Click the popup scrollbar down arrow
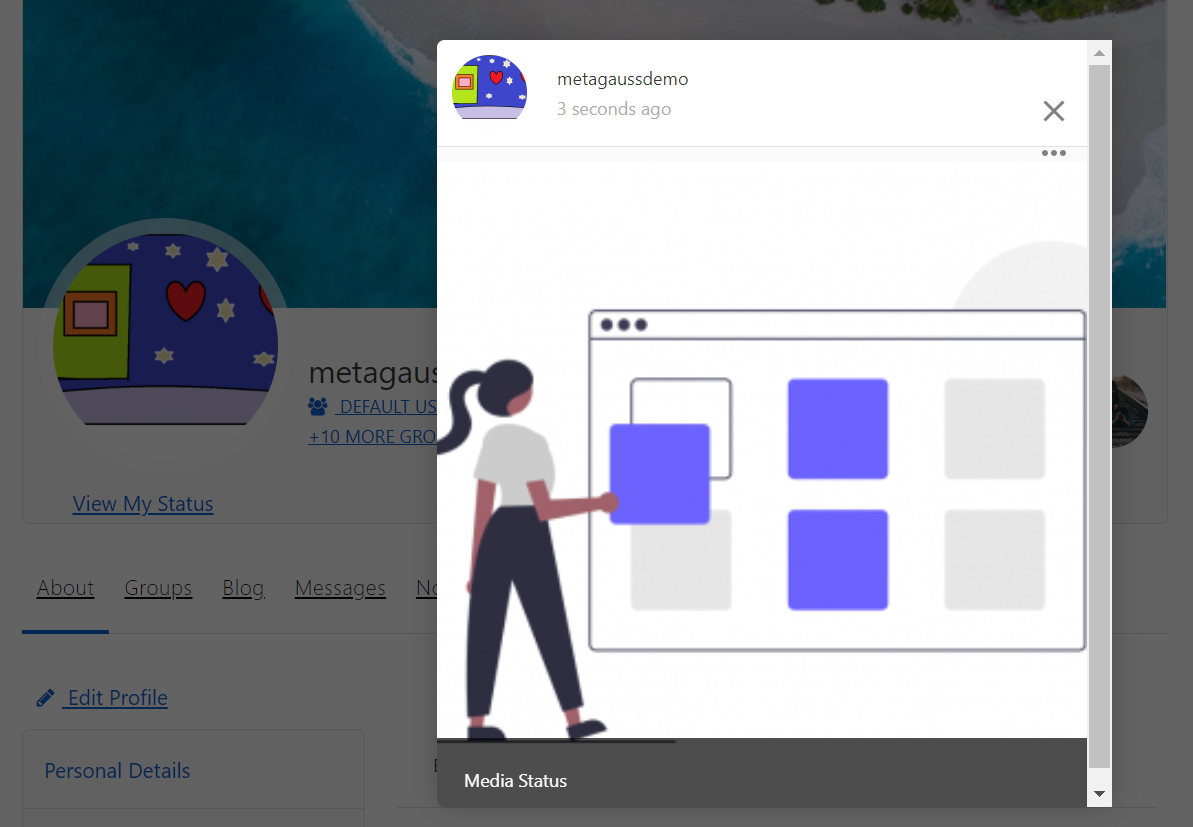Image resolution: width=1193 pixels, height=827 pixels. tap(1099, 794)
